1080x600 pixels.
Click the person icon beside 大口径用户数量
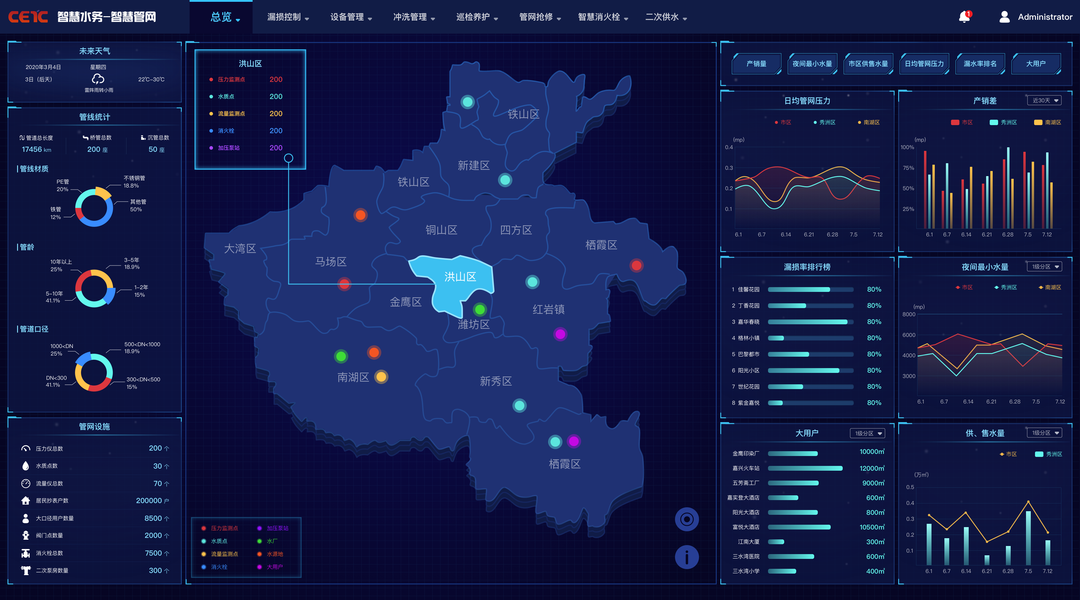pos(25,518)
